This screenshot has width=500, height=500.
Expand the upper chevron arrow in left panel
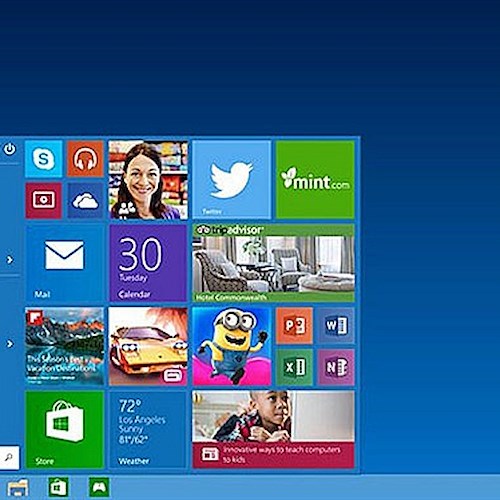pos(10,259)
